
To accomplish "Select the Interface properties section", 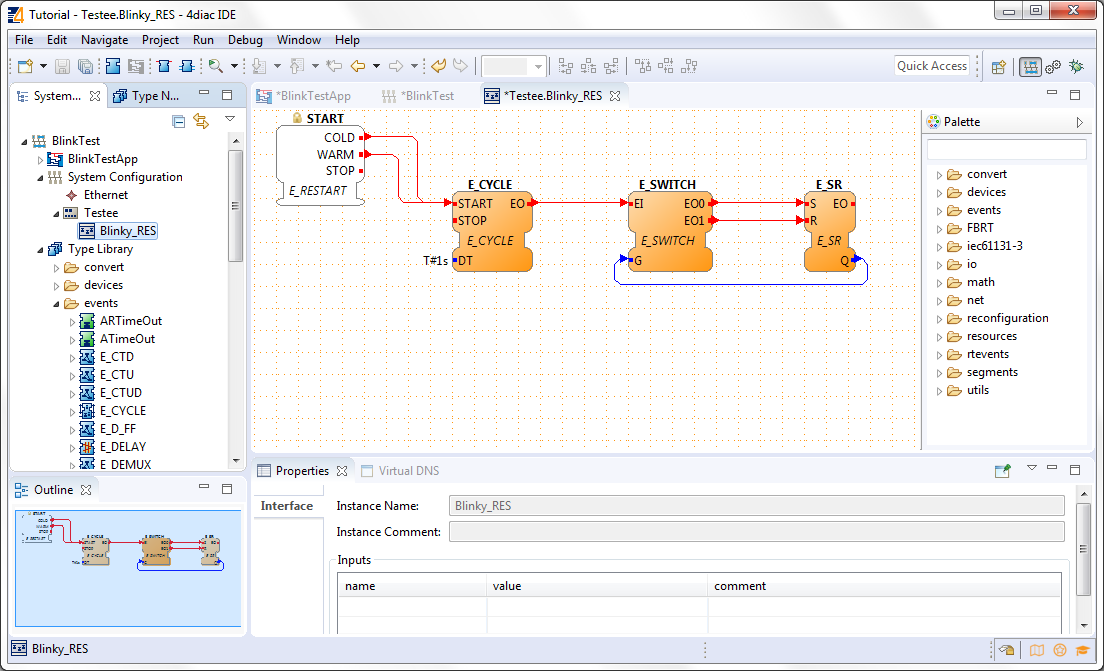I will click(x=287, y=506).
